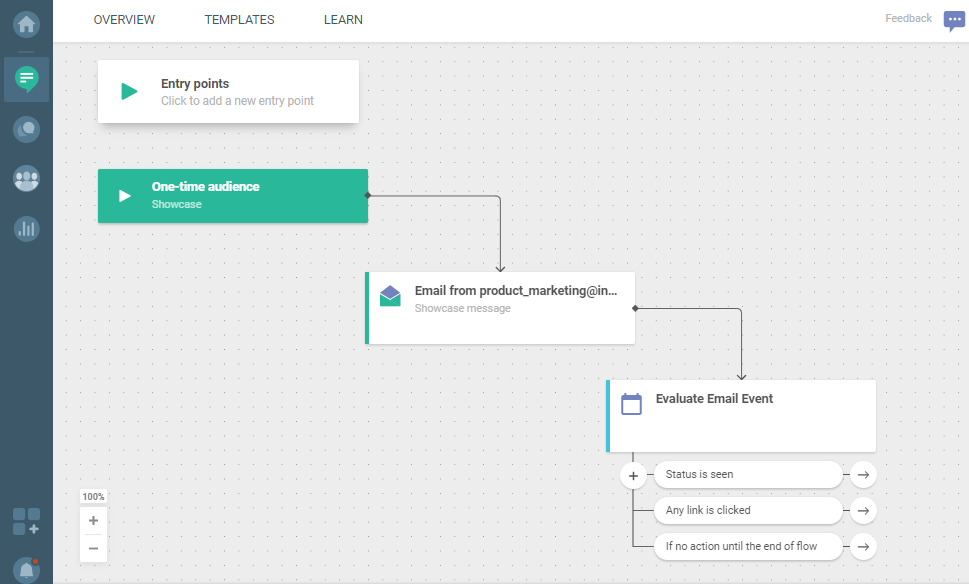Click the Feedback chat icon

954,21
